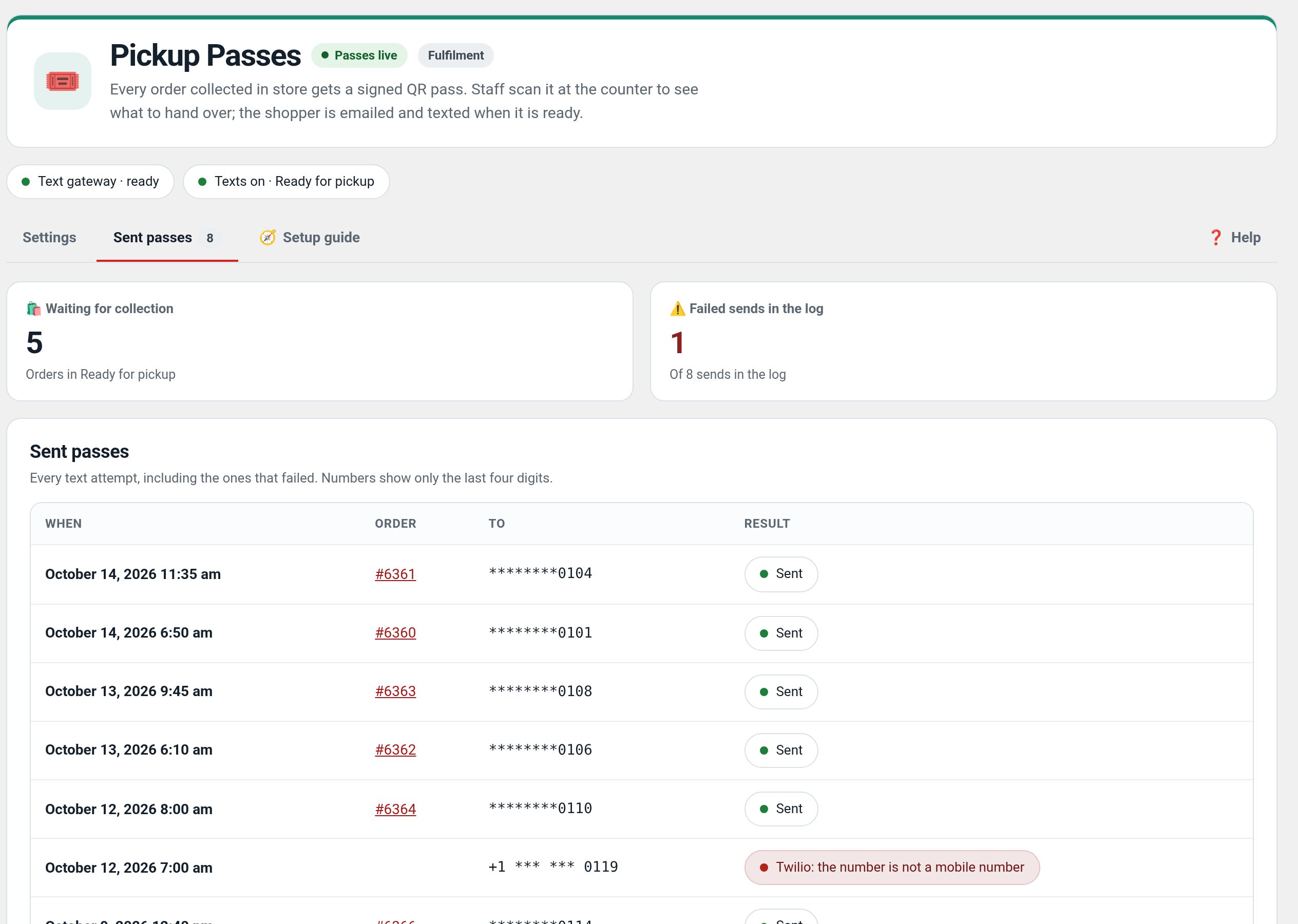This screenshot has width=1298, height=924.
Task: Click the timestamp October 13, 2026 9:45 am
Action: [128, 691]
